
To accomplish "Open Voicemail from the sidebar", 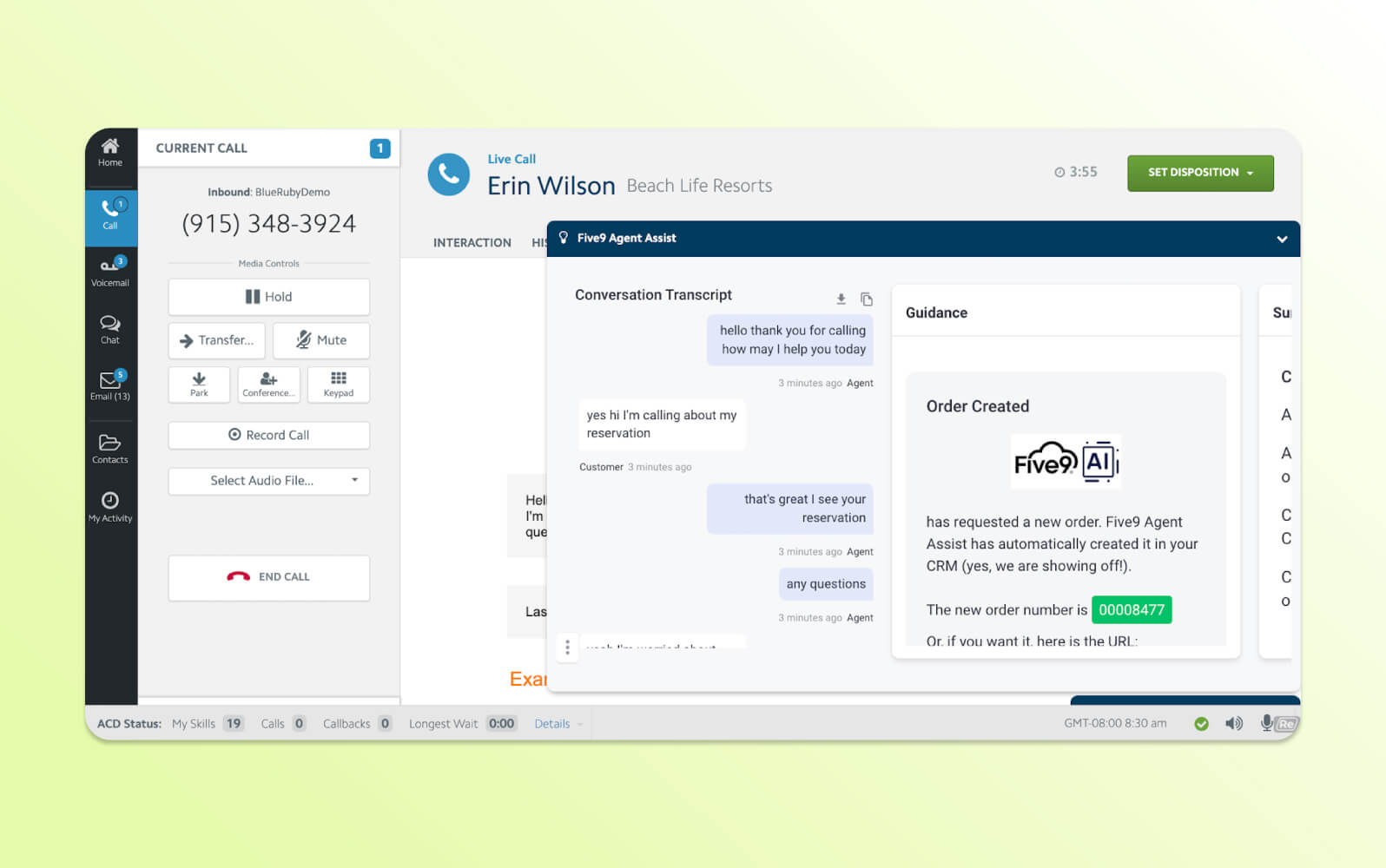I will point(110,273).
